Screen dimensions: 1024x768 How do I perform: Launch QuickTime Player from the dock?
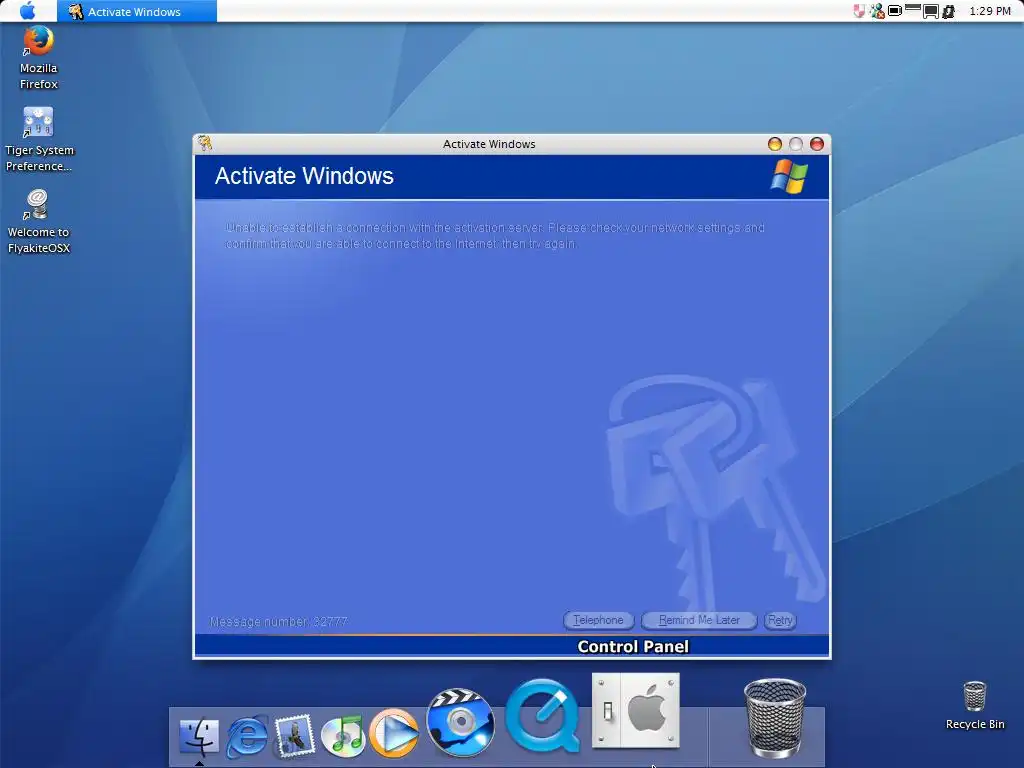[x=543, y=716]
